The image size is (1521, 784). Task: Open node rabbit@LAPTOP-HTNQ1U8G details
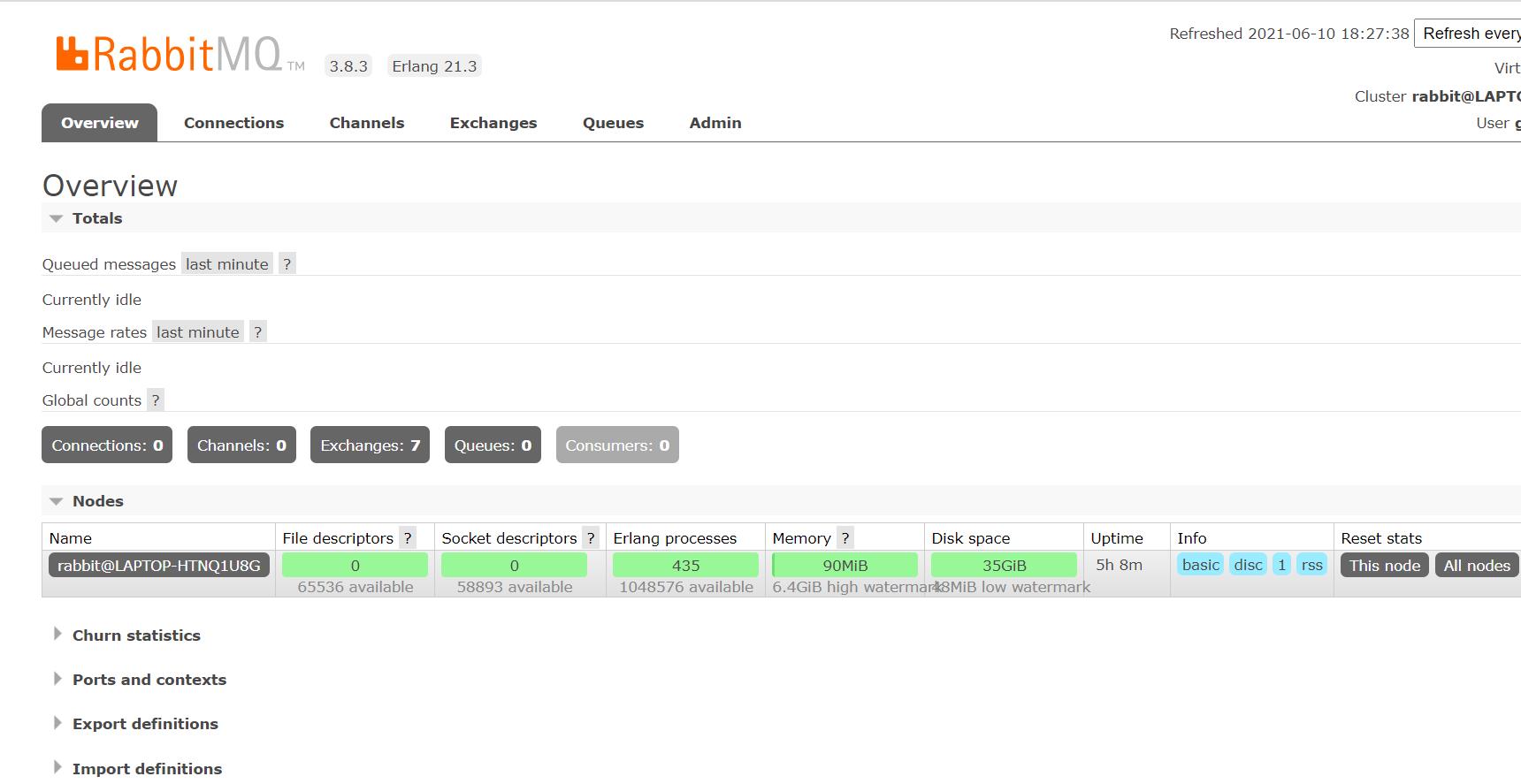point(159,565)
